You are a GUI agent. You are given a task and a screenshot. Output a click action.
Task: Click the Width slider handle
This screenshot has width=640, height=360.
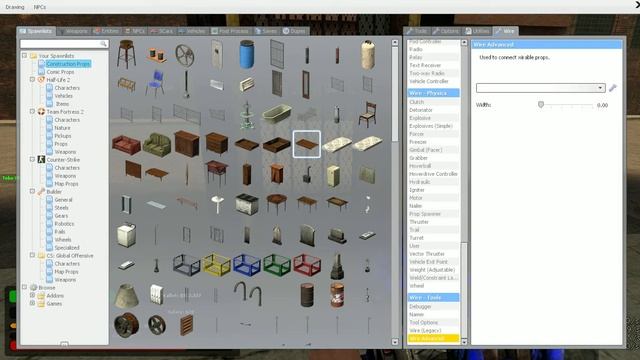[x=541, y=105]
